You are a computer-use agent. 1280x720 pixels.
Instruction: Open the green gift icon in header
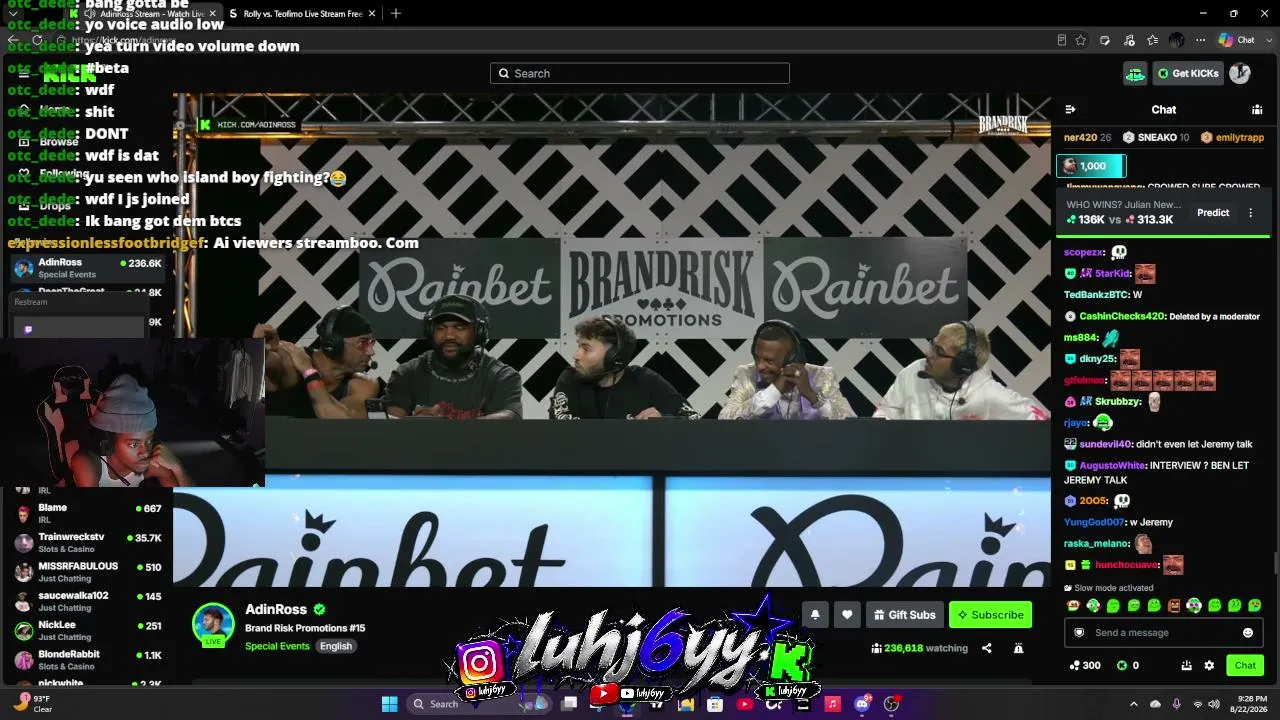(1134, 73)
